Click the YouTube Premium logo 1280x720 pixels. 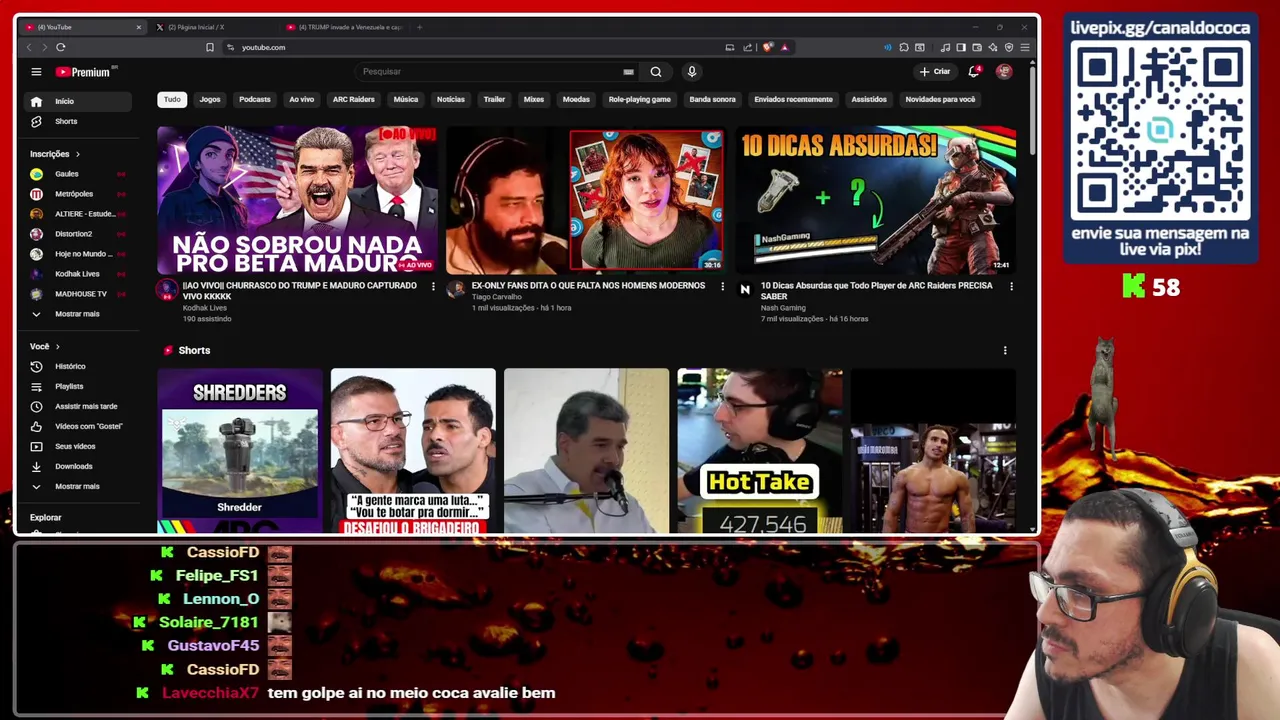pyautogui.click(x=86, y=72)
